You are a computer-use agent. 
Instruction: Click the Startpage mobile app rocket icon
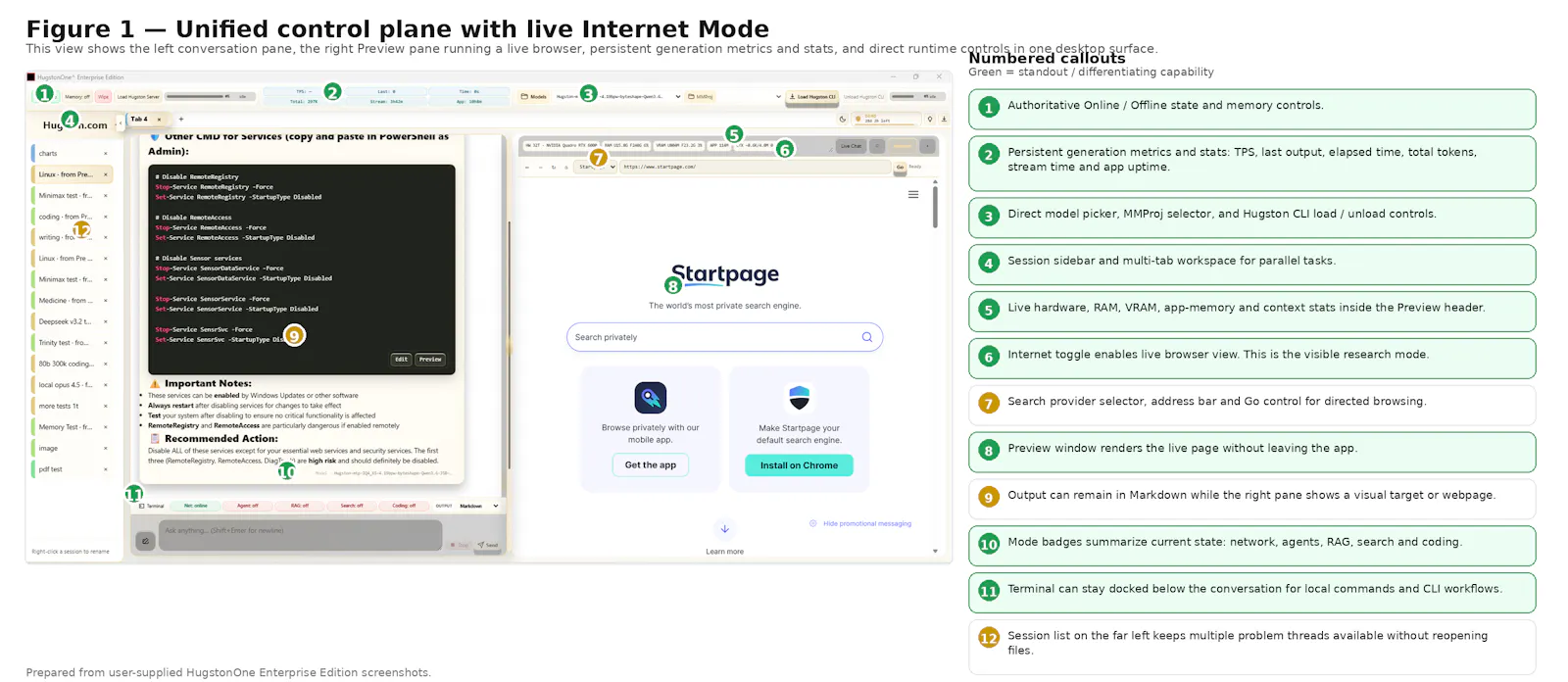651,398
